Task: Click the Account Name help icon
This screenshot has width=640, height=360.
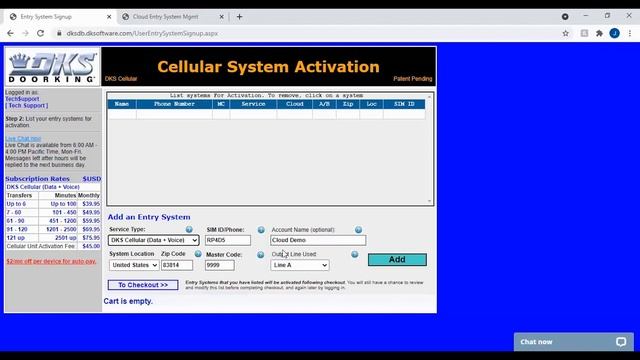Action: [358, 230]
